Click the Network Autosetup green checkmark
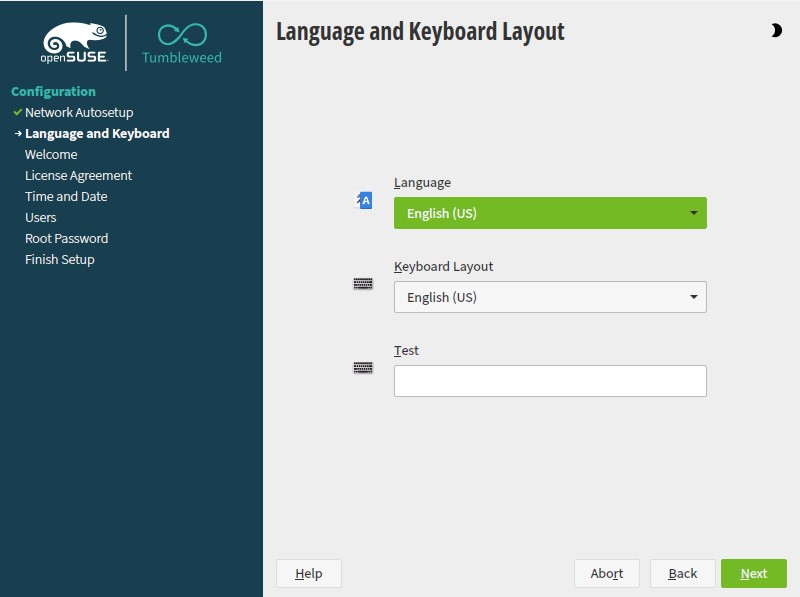Viewport: 800px width, 597px height. [17, 112]
